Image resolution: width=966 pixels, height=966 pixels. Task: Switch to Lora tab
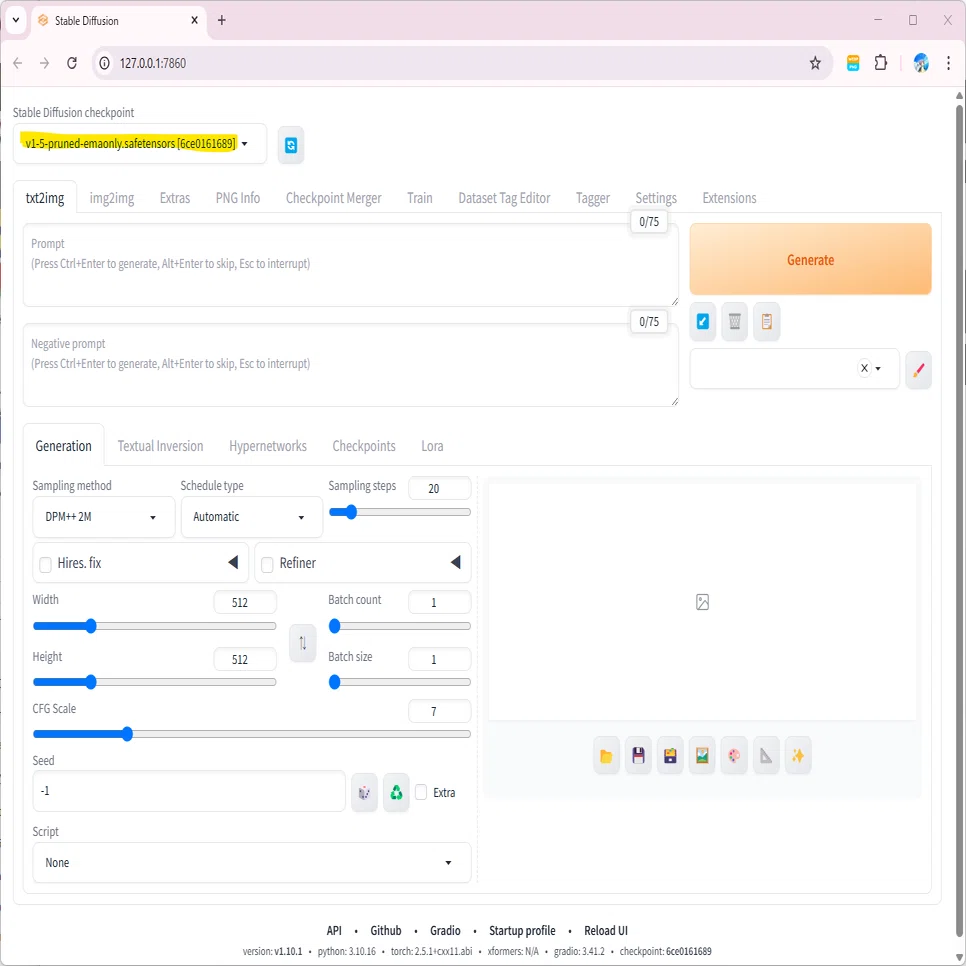(x=432, y=446)
